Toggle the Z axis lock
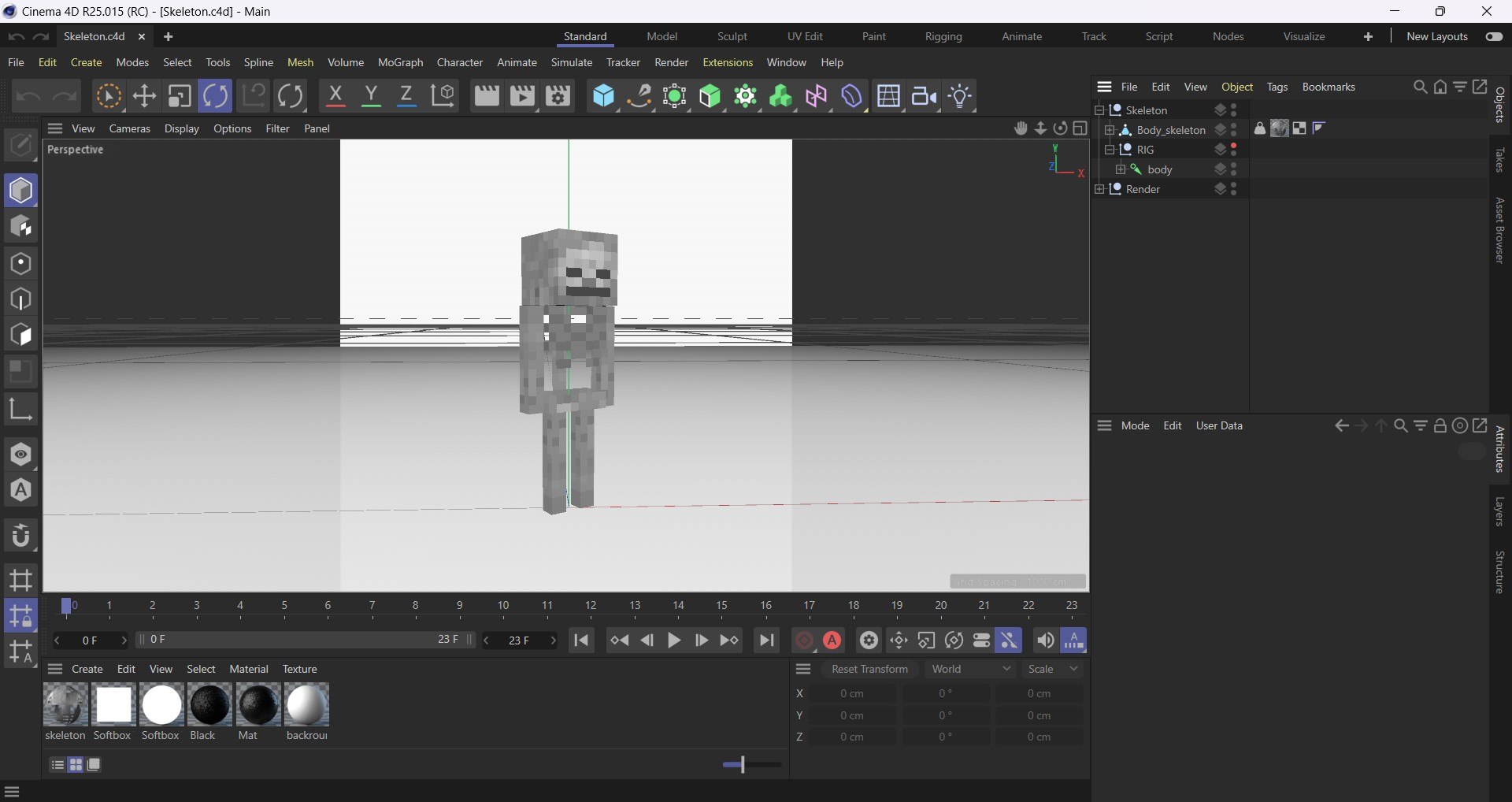This screenshot has width=1512, height=802. tap(406, 96)
